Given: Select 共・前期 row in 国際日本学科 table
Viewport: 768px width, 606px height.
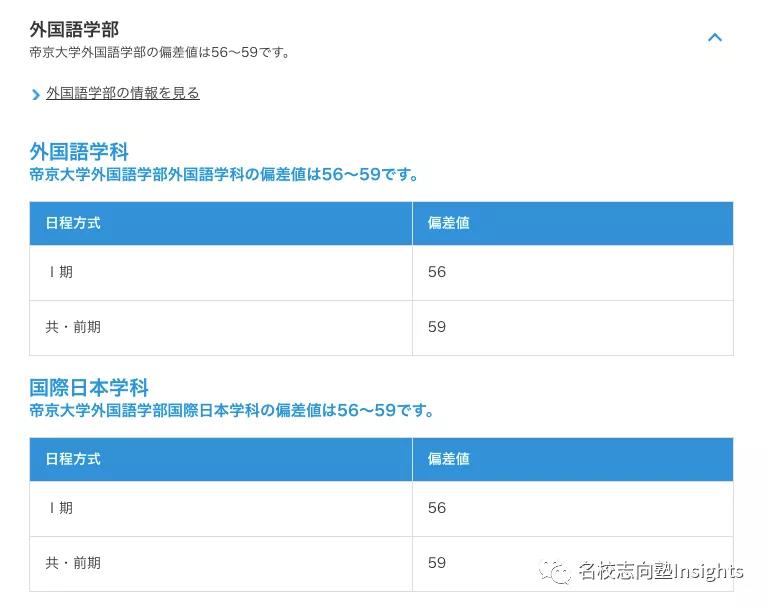Looking at the screenshot, I should pos(382,564).
